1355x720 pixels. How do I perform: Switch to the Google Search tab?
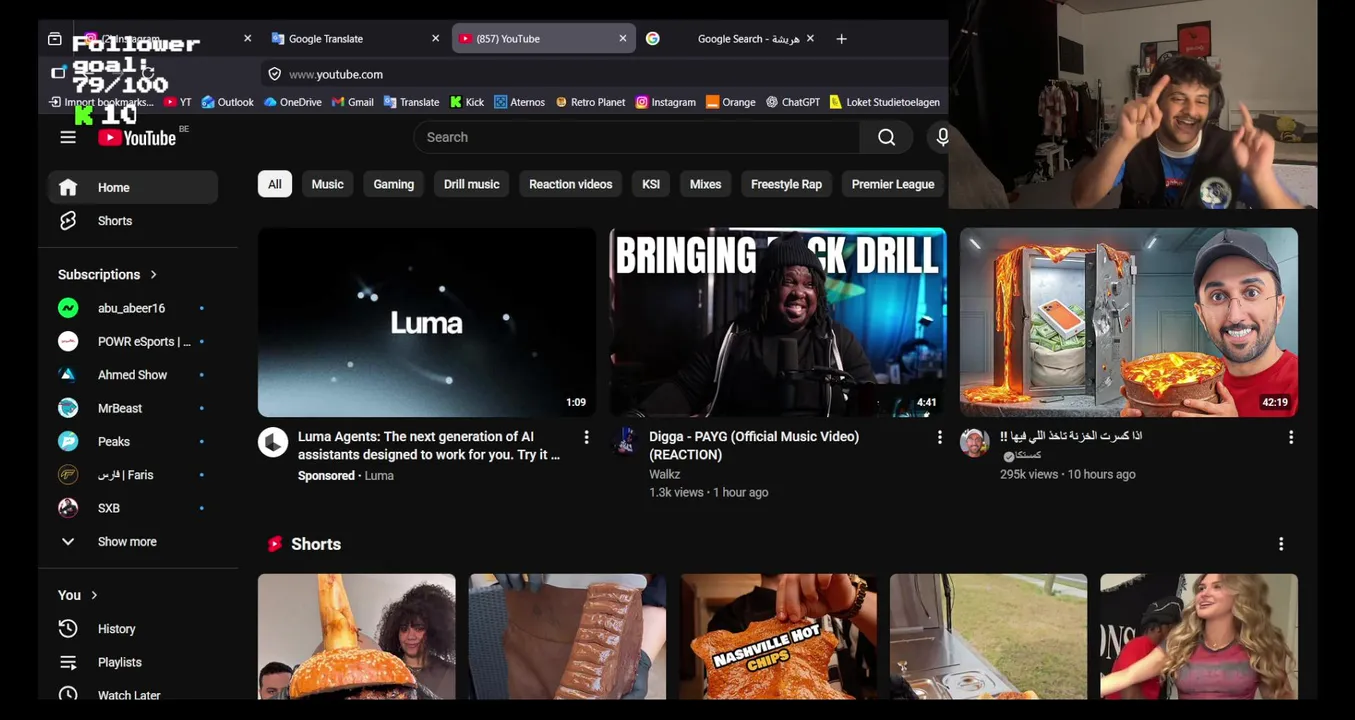(732, 39)
